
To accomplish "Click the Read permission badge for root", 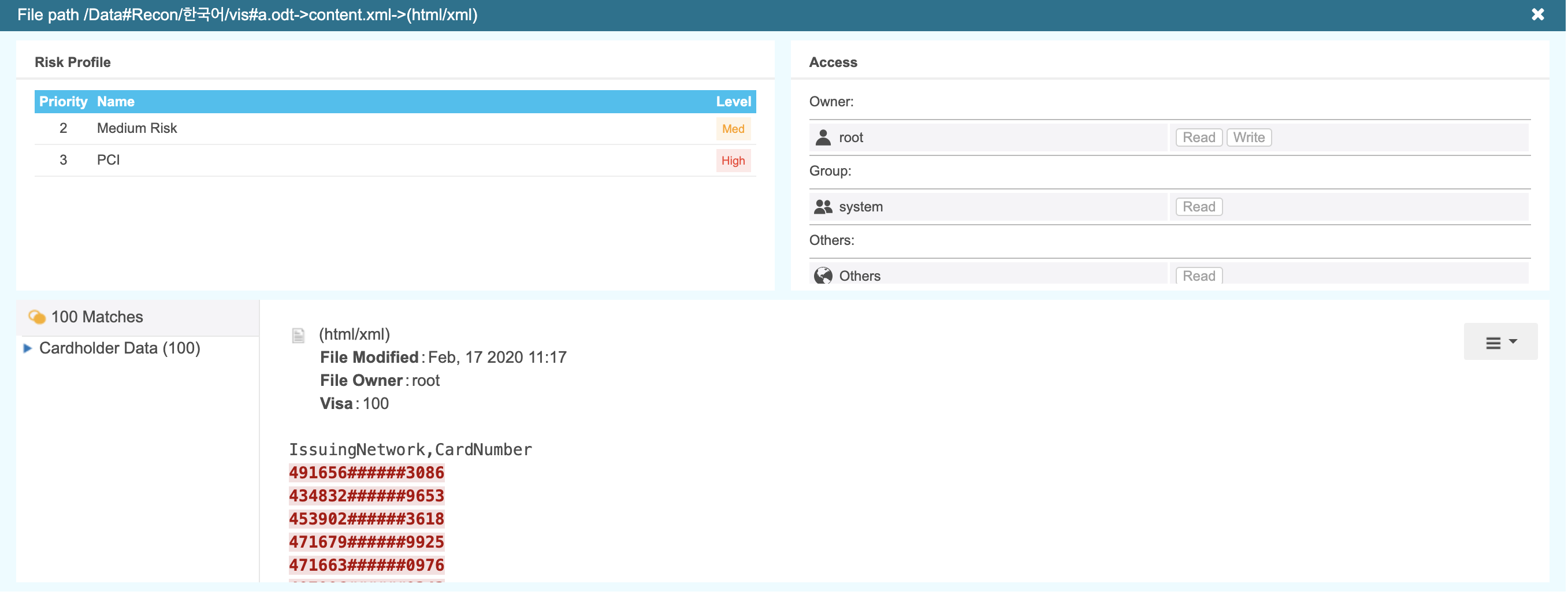I will pos(1198,137).
